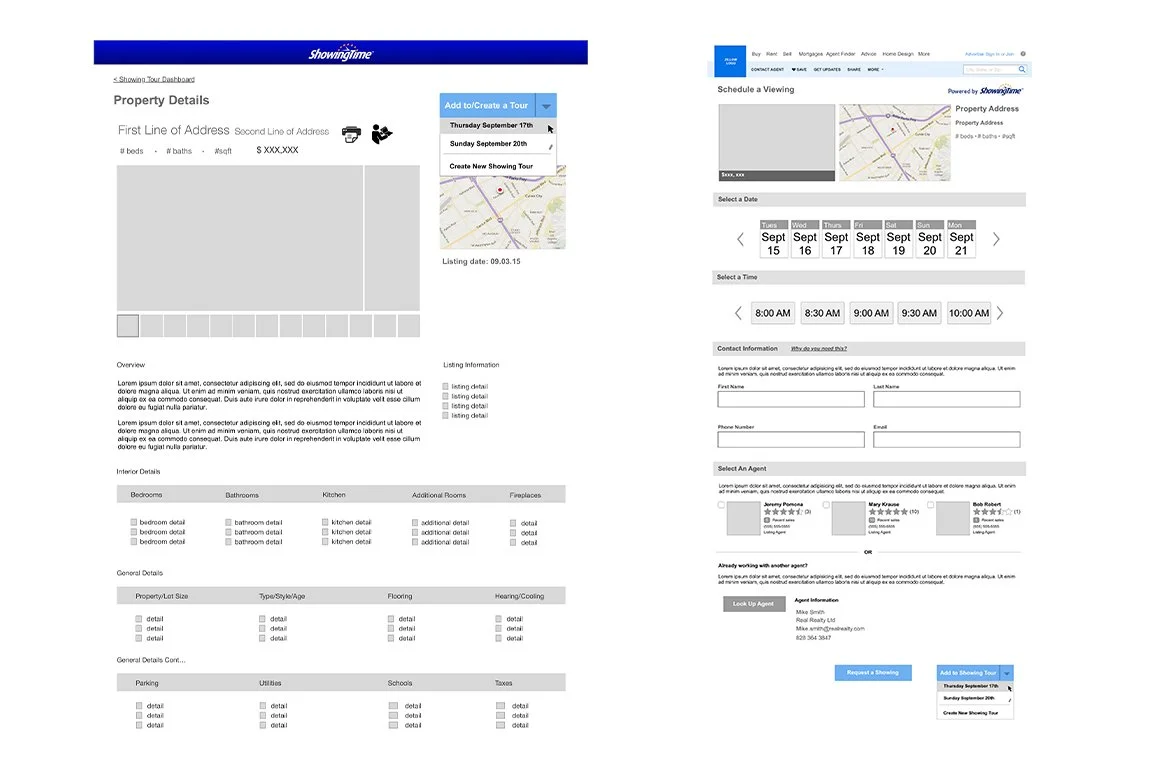Show later times with right arrow
This screenshot has width=1172, height=776.
click(x=1000, y=313)
